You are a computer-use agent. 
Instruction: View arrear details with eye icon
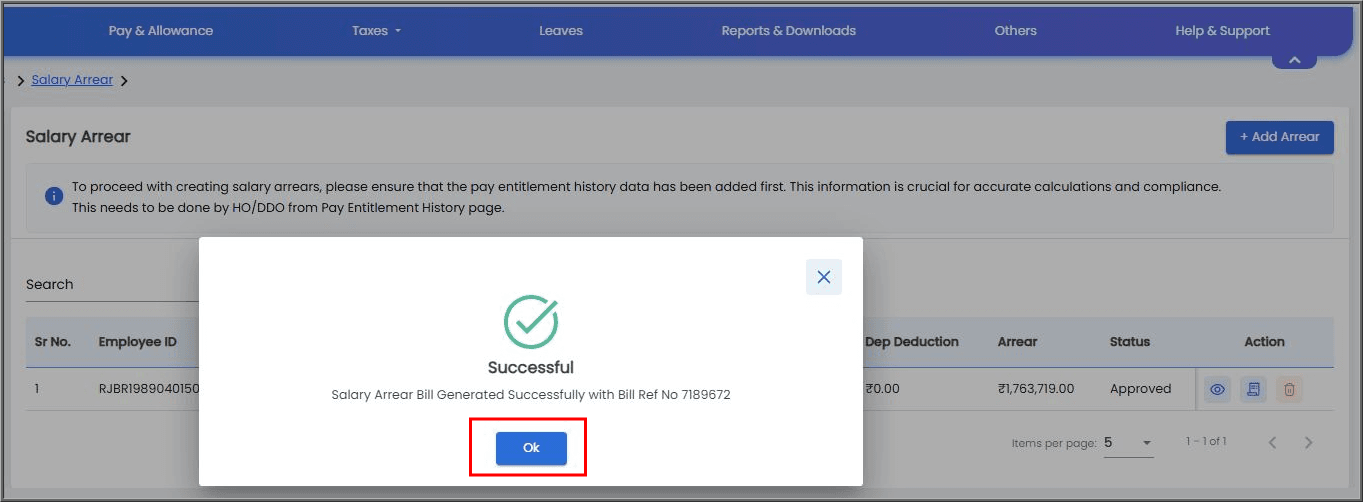[1217, 390]
